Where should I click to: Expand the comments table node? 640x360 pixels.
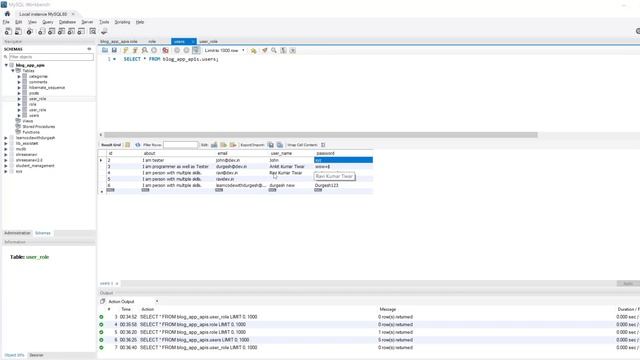(x=19, y=82)
